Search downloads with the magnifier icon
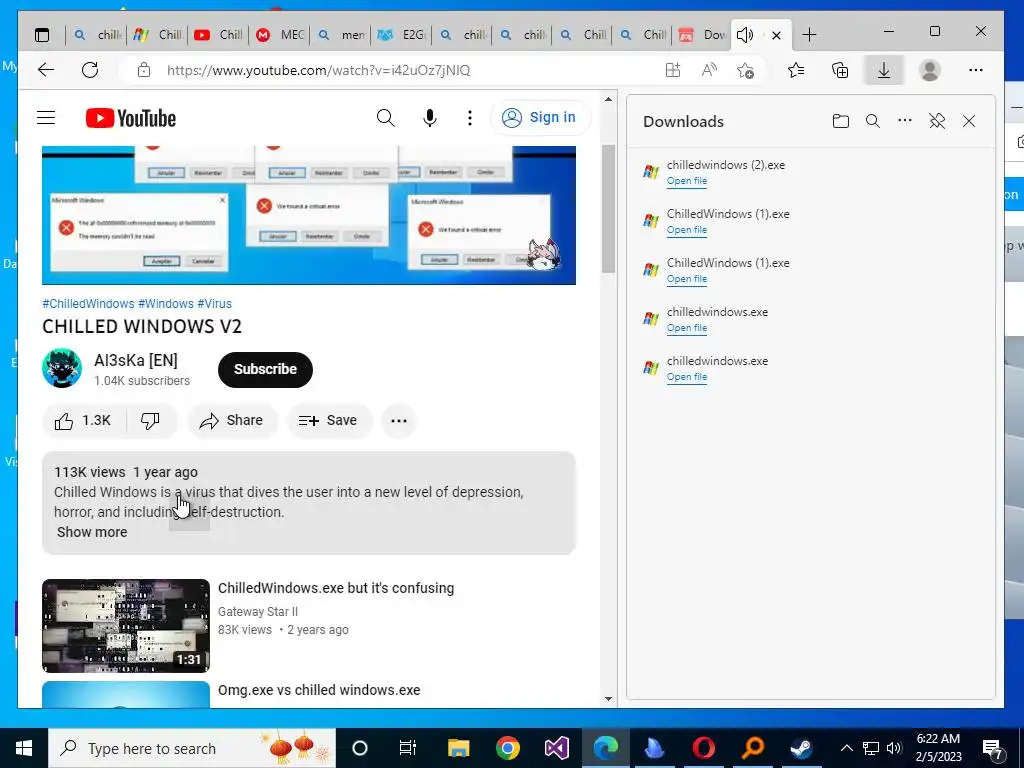 point(872,121)
